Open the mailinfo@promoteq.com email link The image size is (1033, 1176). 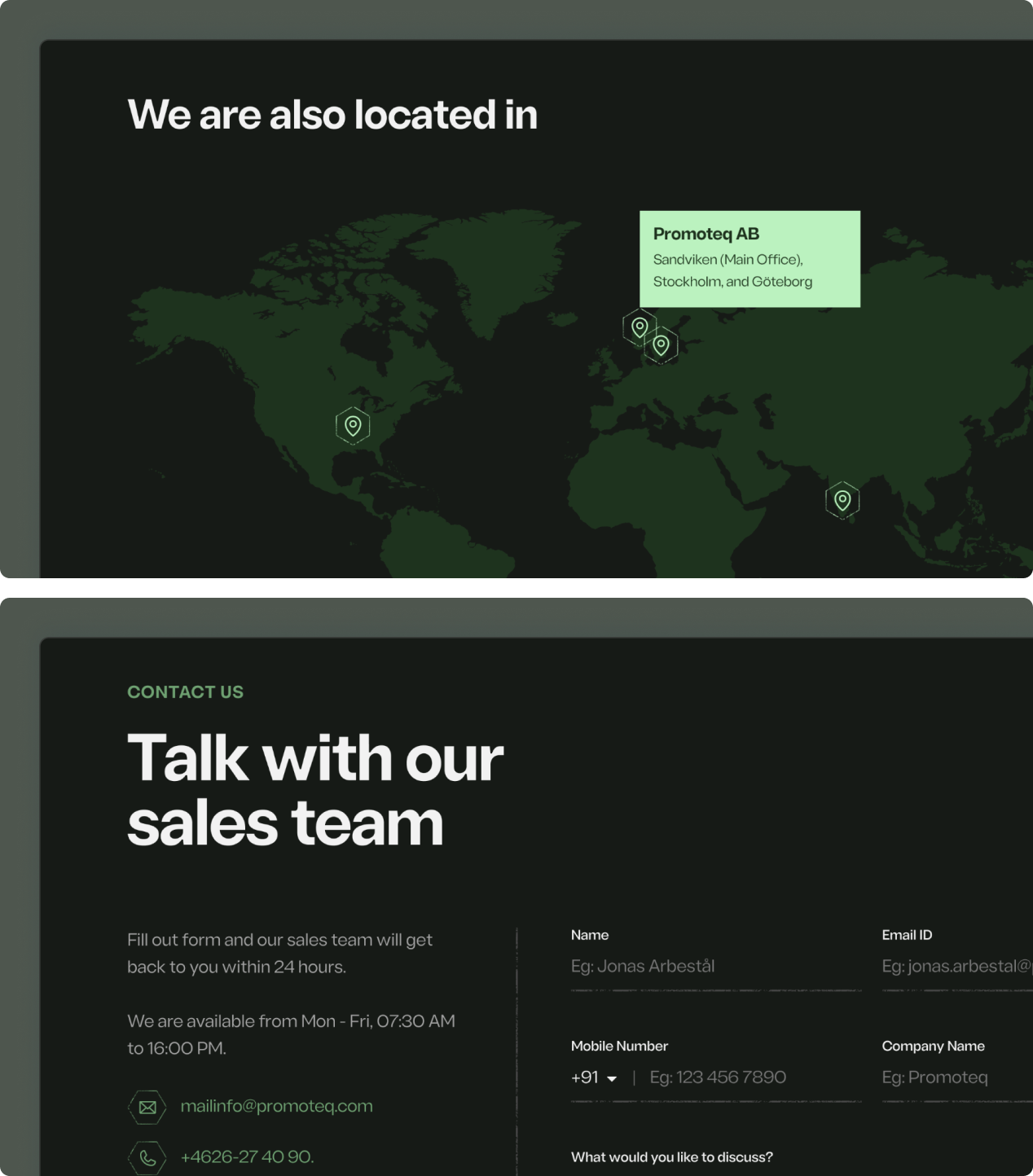[276, 1106]
